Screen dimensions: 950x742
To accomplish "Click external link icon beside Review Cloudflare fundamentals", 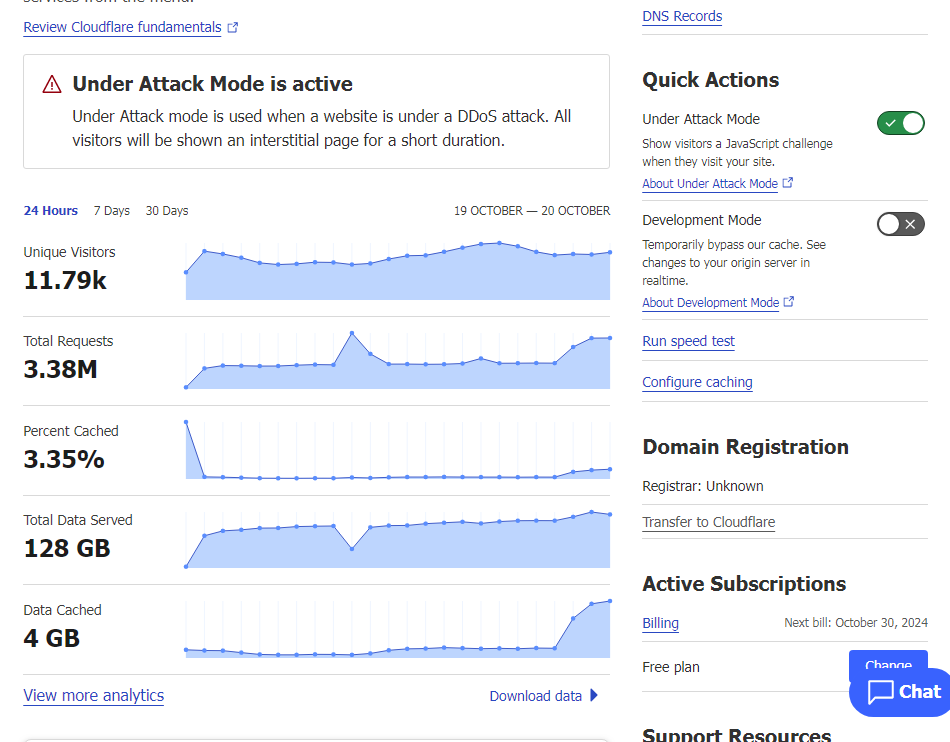I will click(233, 27).
